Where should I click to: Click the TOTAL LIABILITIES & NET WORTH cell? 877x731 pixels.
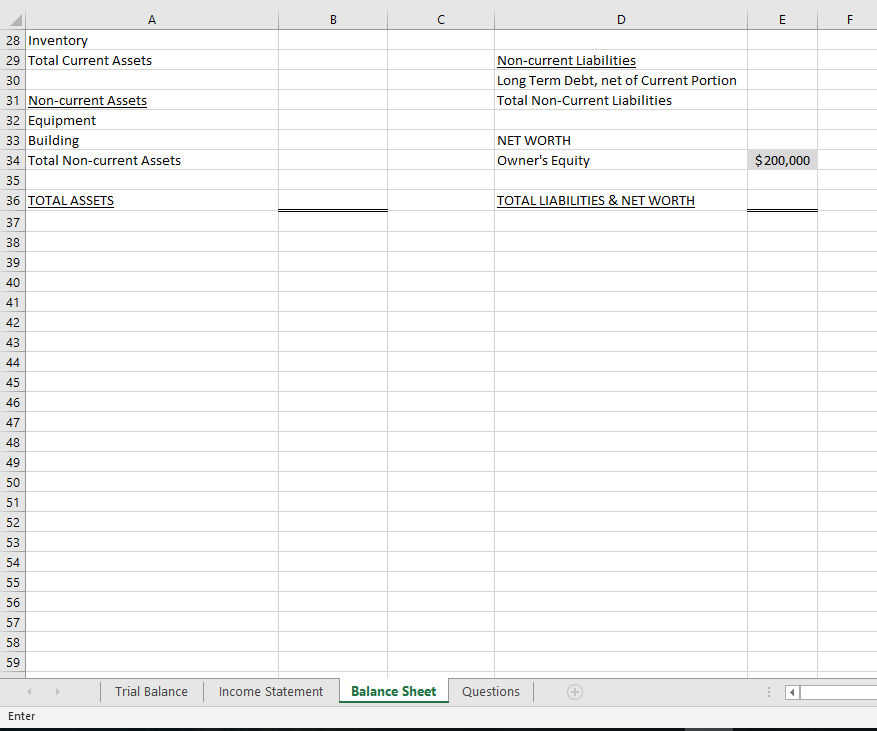pyautogui.click(x=620, y=200)
